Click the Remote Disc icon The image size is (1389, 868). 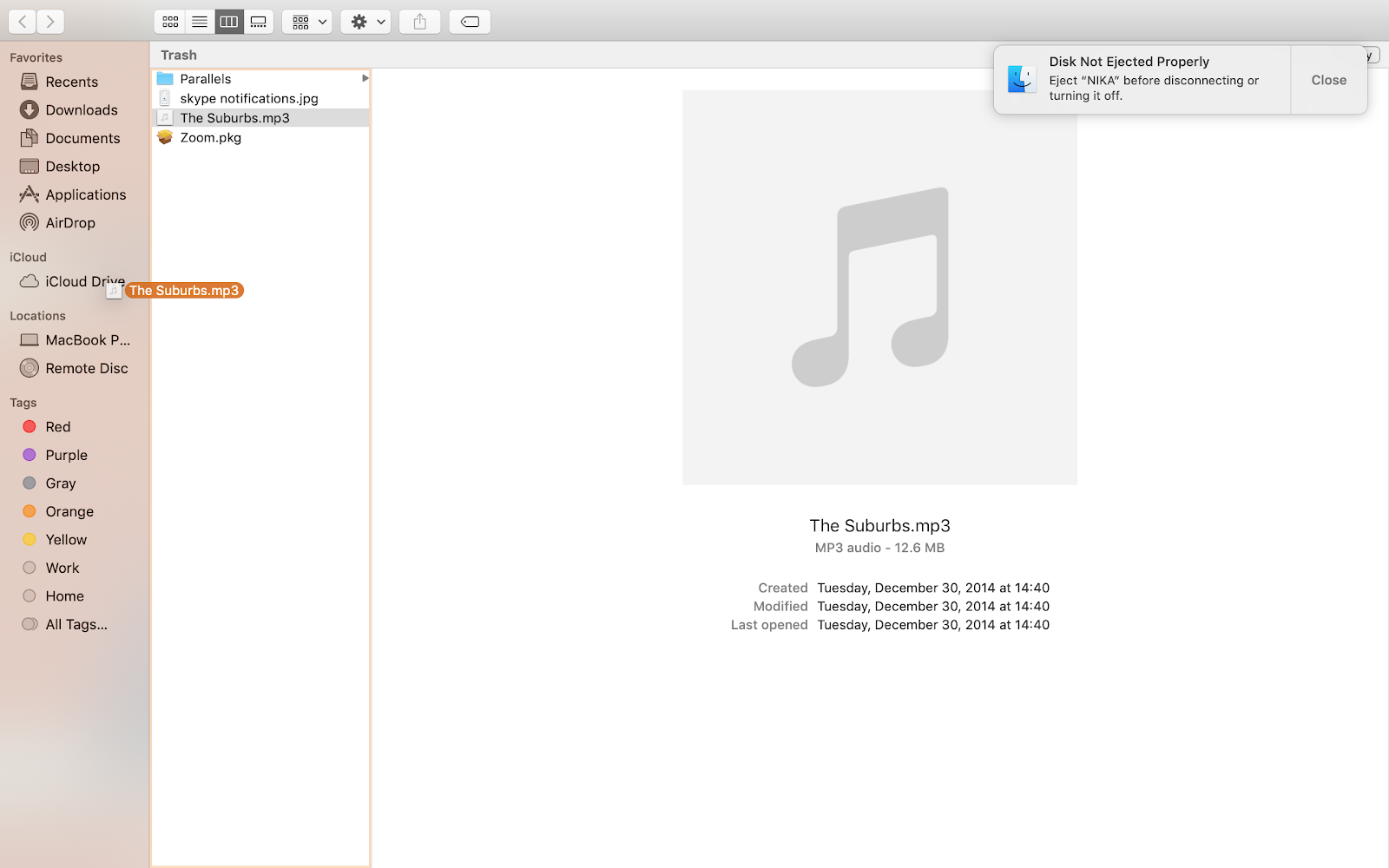point(30,368)
